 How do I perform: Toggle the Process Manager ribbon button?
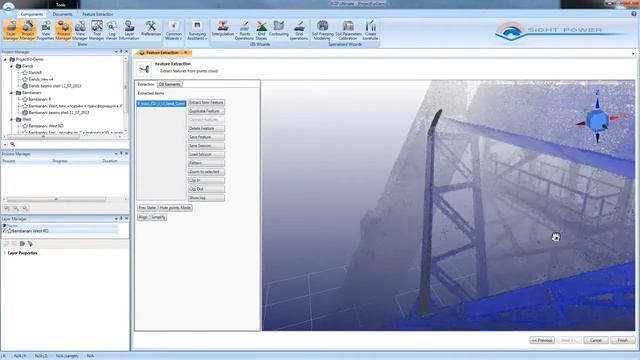[63, 30]
